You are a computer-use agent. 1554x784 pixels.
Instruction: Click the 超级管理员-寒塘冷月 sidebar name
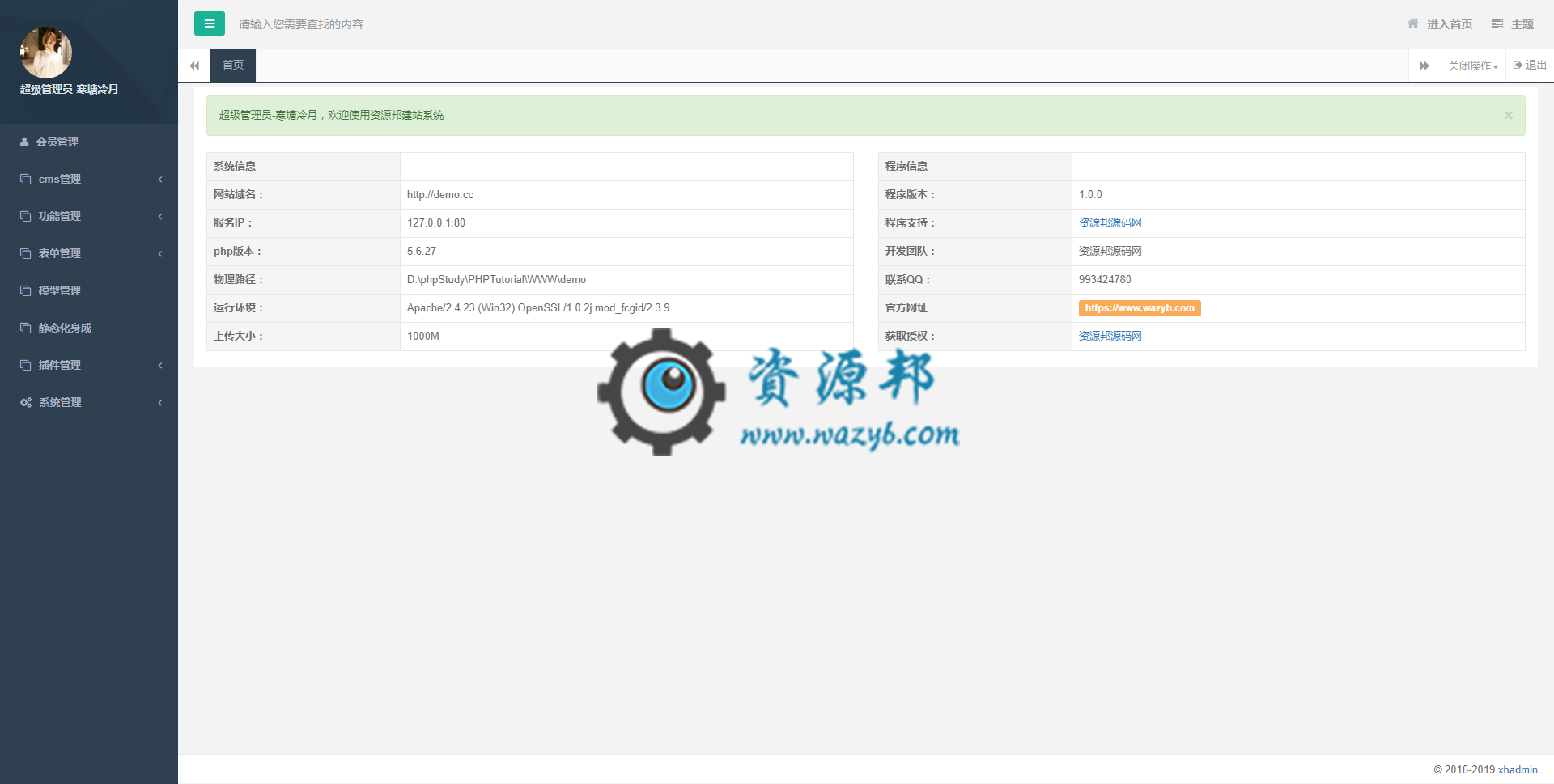[x=70, y=89]
